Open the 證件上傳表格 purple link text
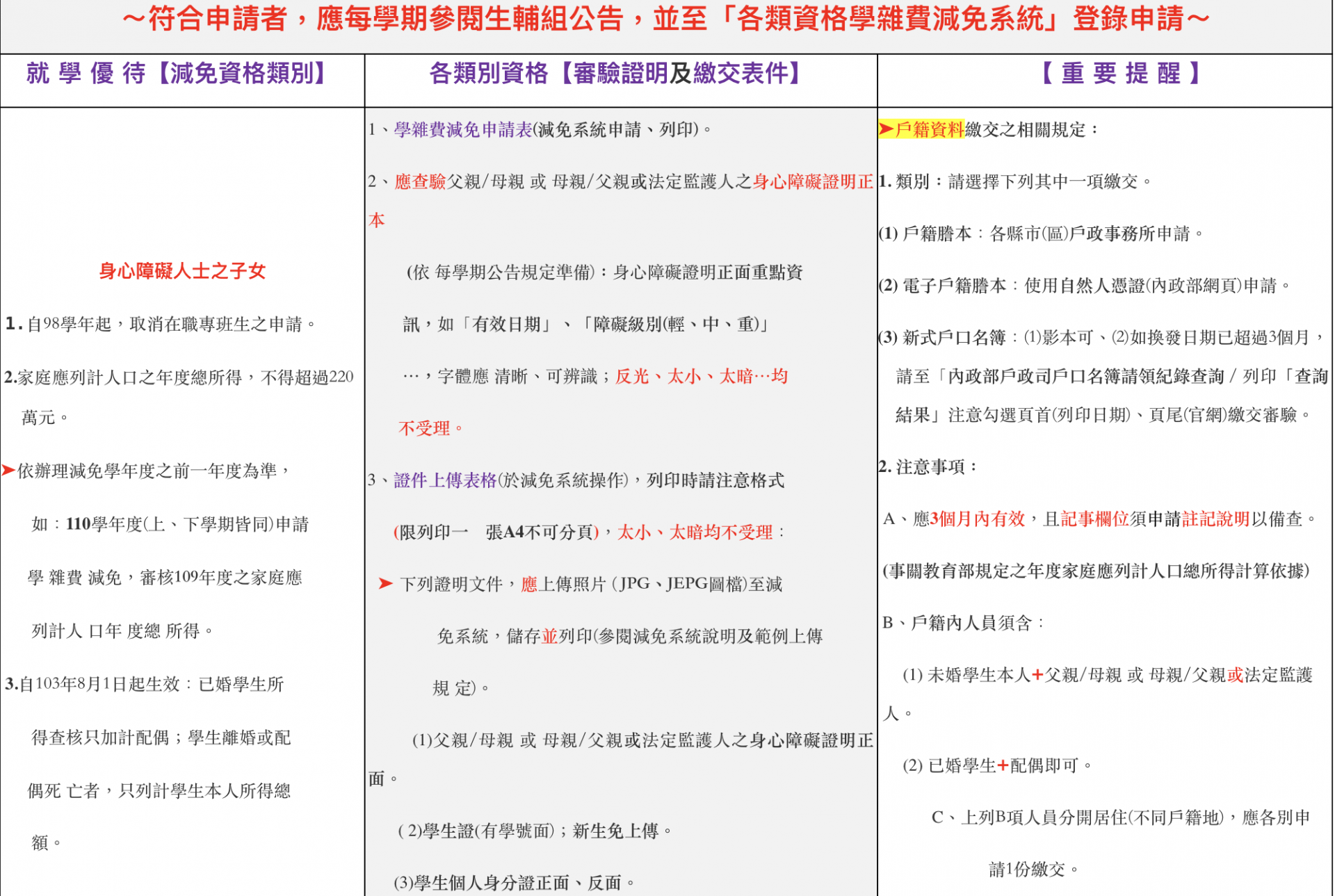This screenshot has height=896, width=1335. tap(445, 480)
